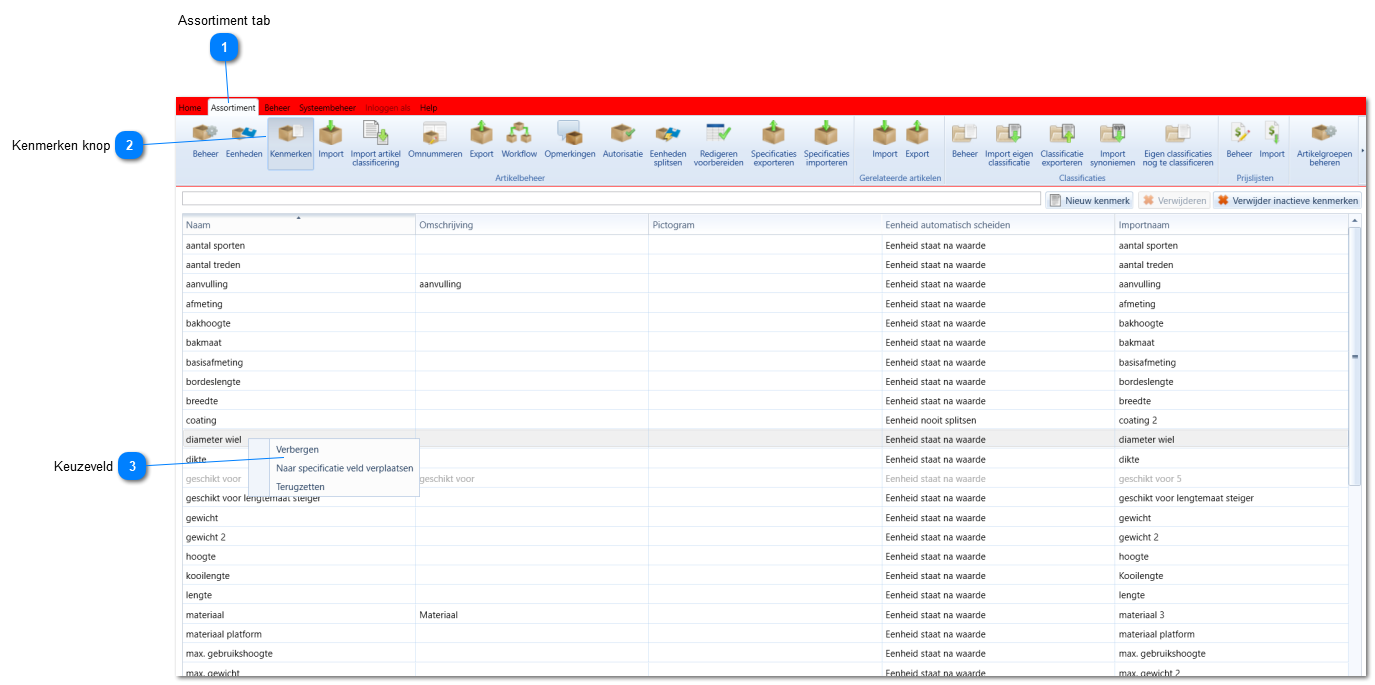This screenshot has height=685, width=1375.
Task: Click the table scrollbar up arrow
Action: coord(1355,220)
